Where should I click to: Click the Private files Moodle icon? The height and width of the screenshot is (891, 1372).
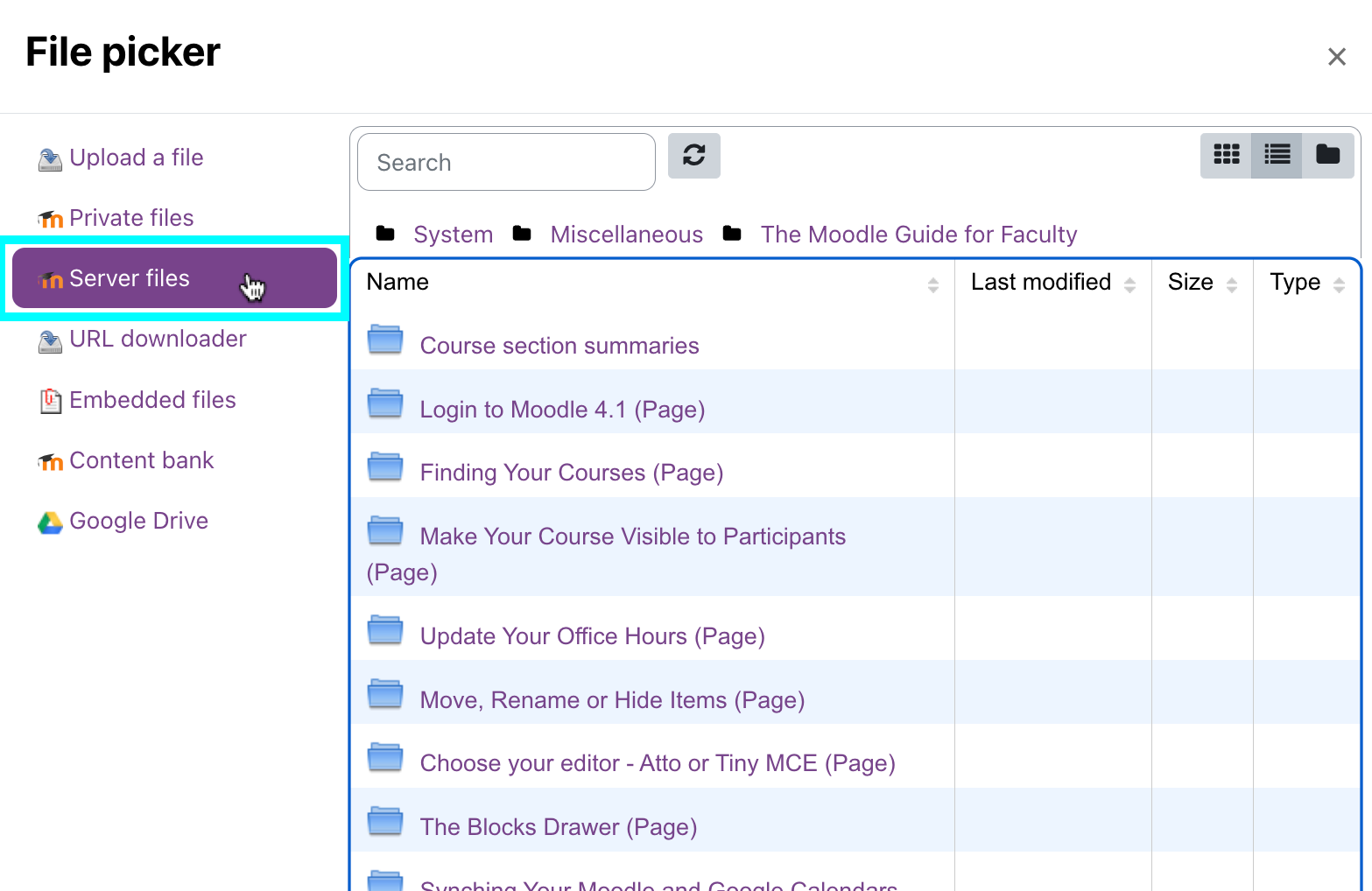point(50,219)
